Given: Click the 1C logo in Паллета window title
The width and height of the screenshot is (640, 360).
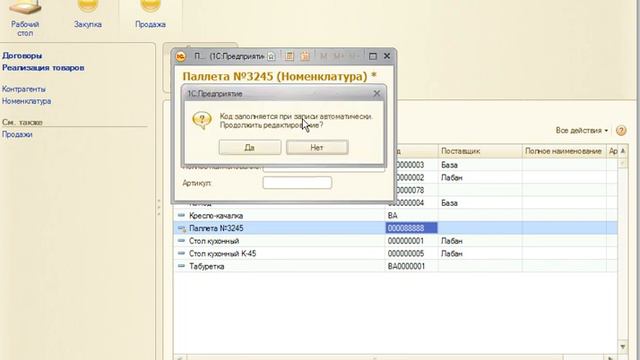Looking at the screenshot, I should point(181,56).
